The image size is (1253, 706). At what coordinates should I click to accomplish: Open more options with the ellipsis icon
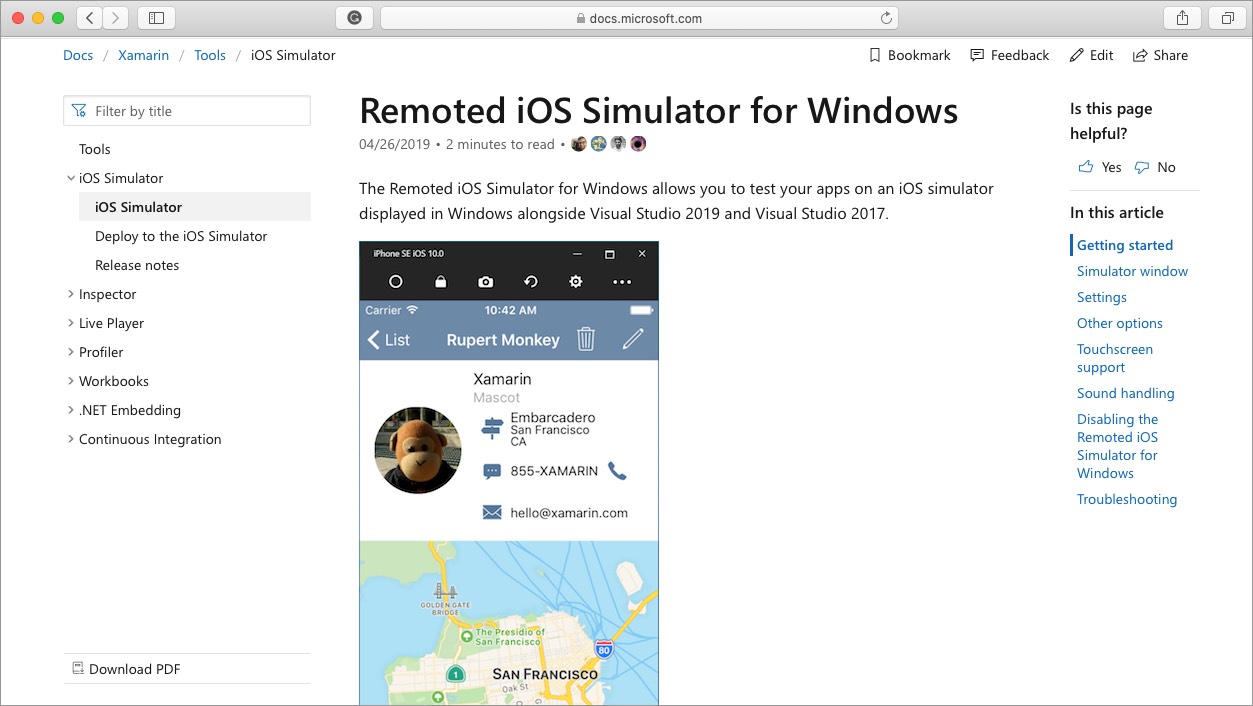[x=622, y=281]
